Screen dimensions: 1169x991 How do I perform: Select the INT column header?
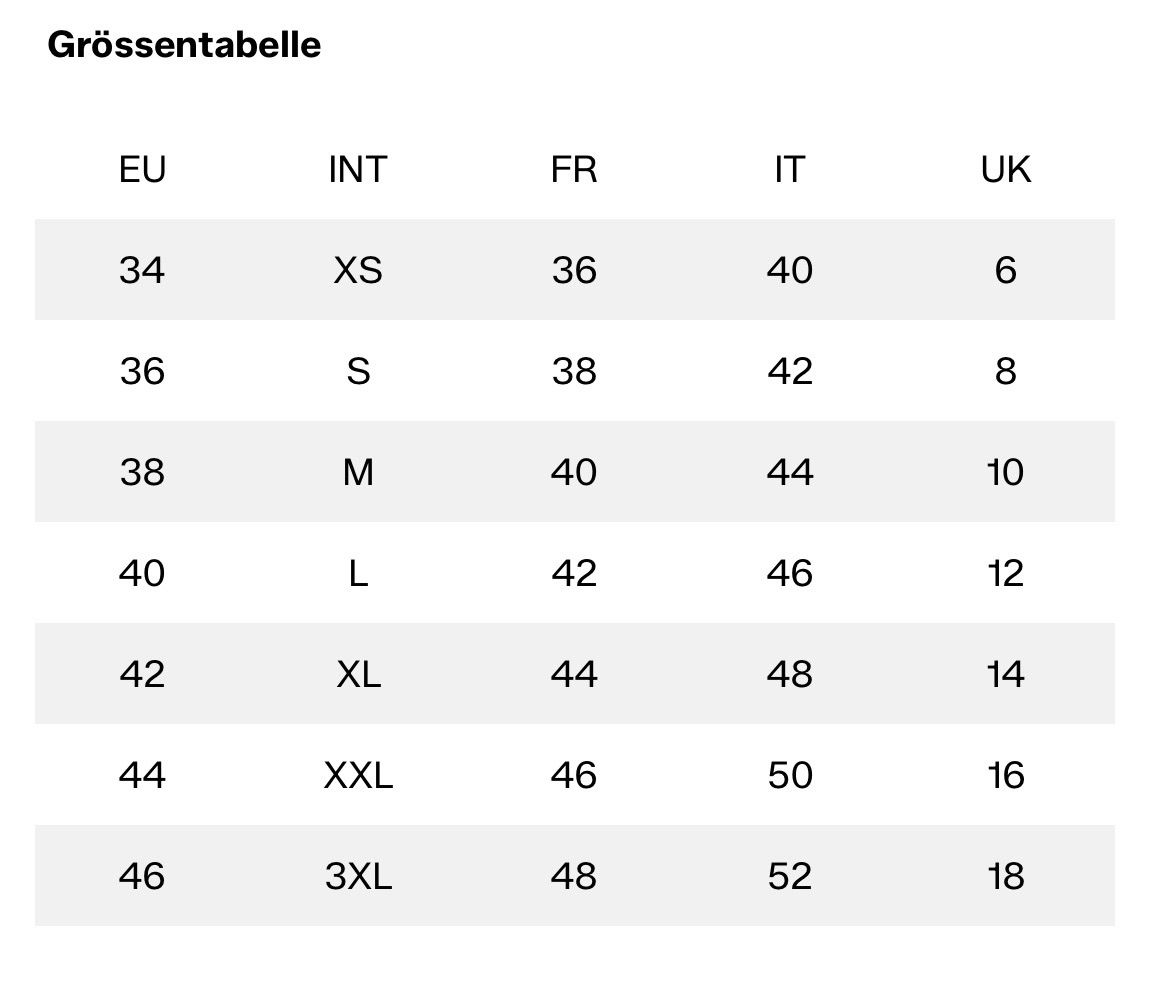click(358, 169)
